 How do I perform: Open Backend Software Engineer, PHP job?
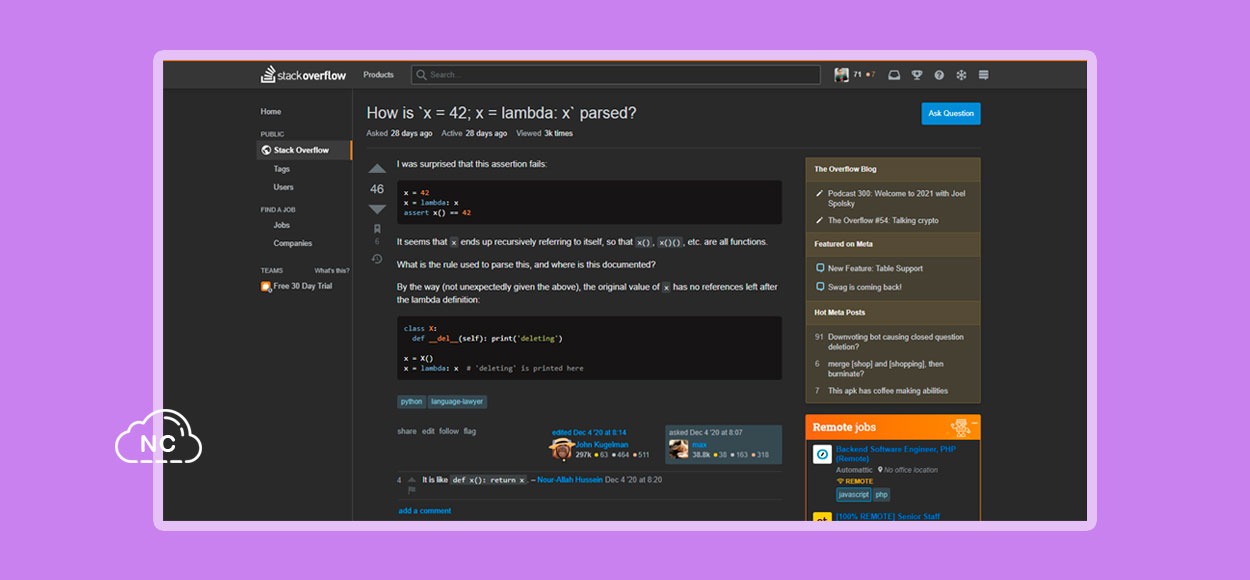896,454
